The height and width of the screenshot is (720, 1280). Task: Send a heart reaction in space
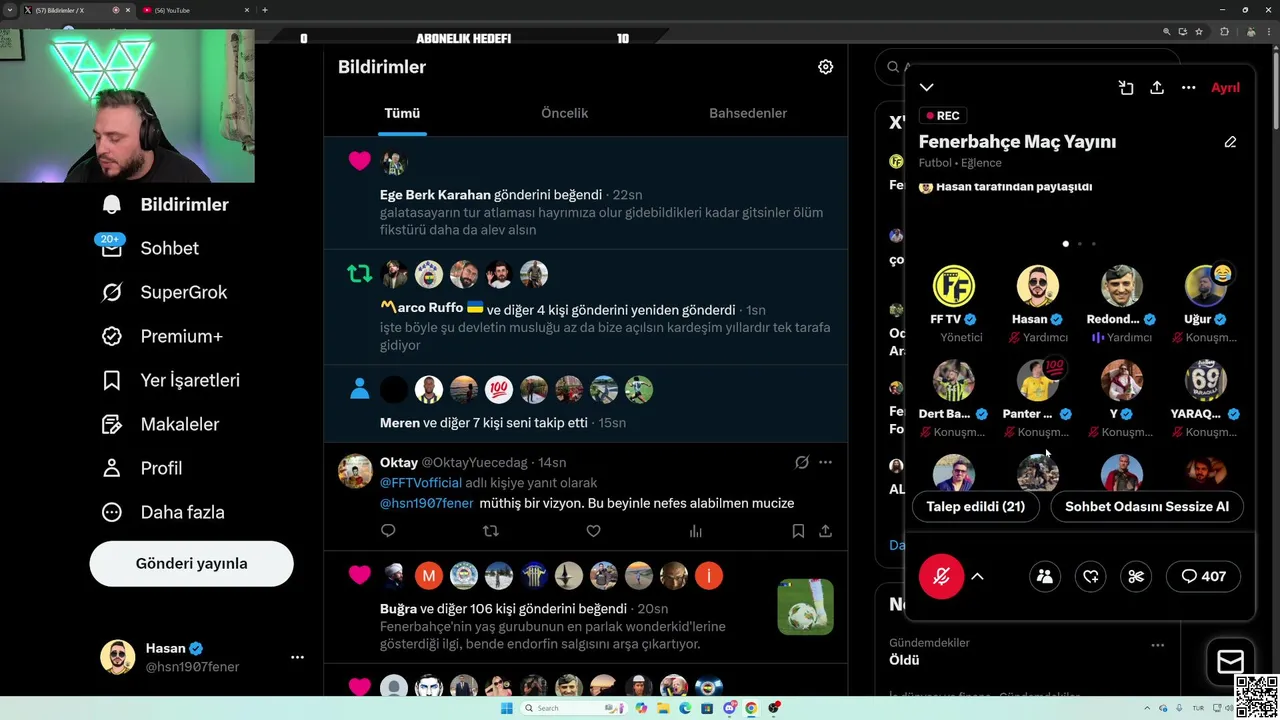point(1091,576)
